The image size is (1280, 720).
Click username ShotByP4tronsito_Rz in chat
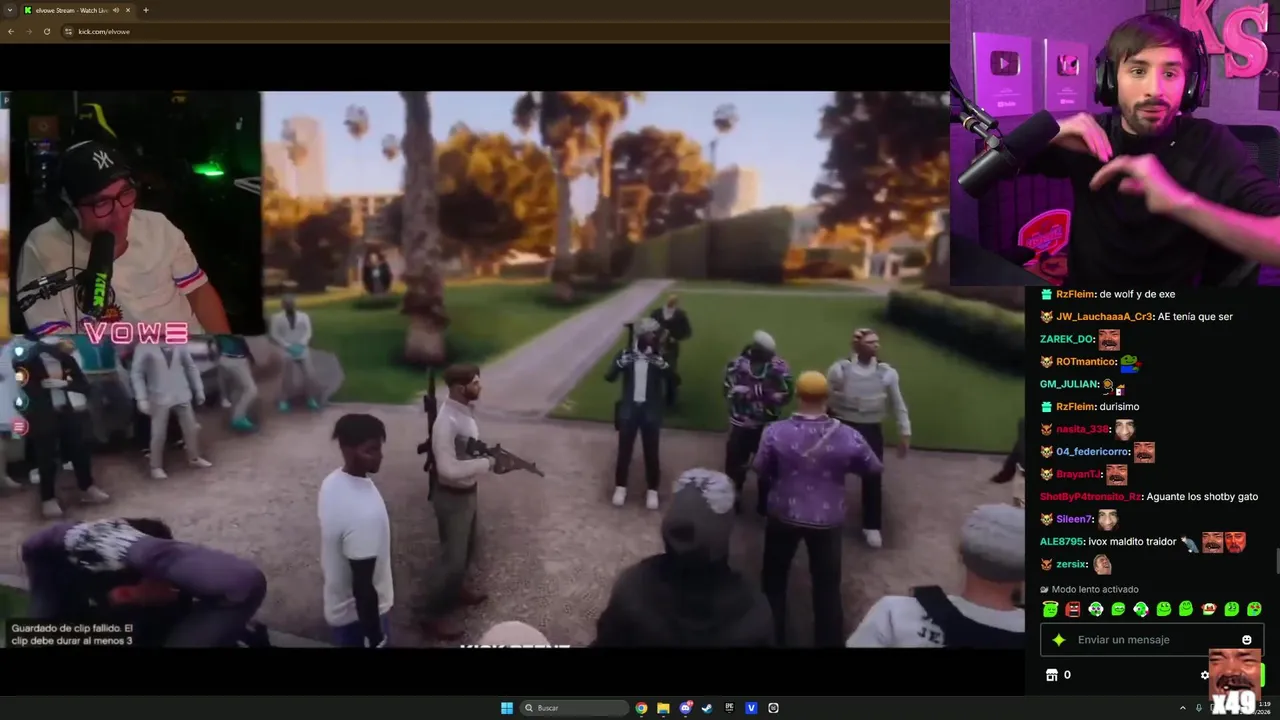[x=1090, y=497]
